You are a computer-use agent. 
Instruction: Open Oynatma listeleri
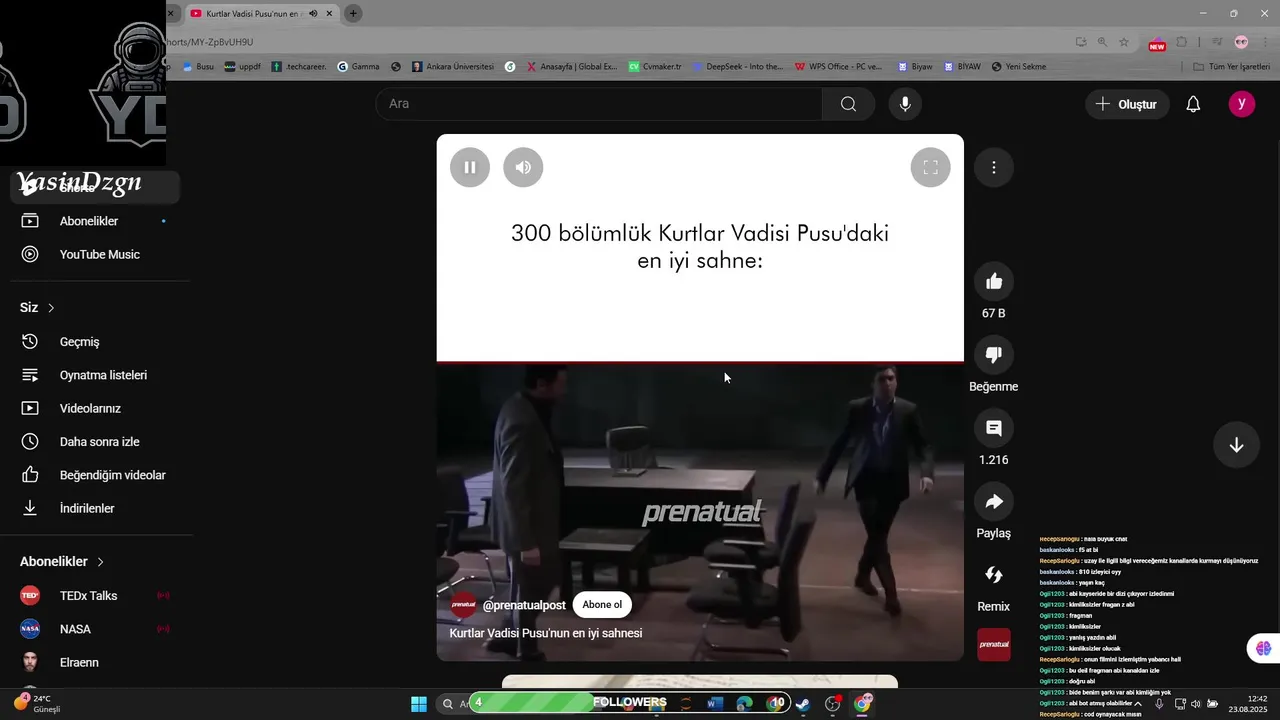click(96, 375)
